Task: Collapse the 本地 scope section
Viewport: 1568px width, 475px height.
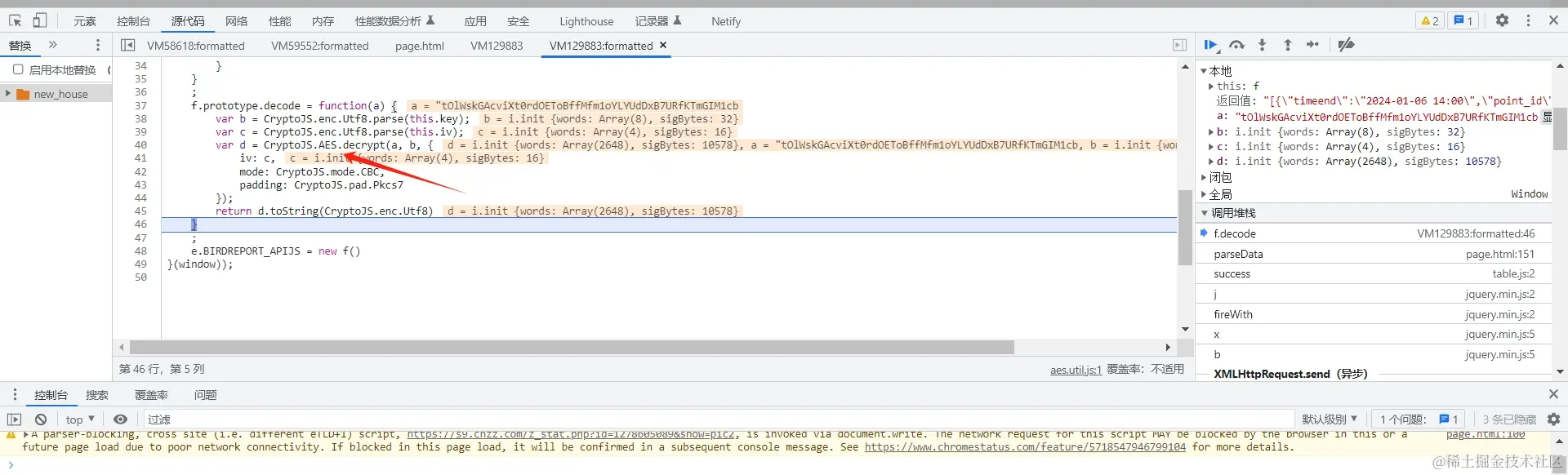Action: (1204, 71)
